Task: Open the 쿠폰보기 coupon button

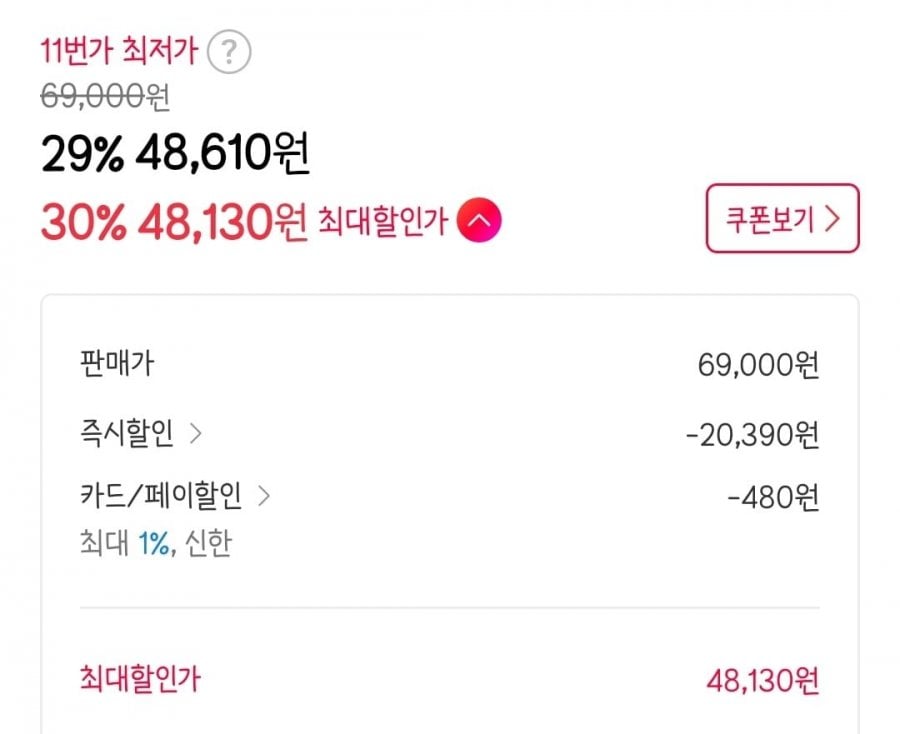Action: 782,219
